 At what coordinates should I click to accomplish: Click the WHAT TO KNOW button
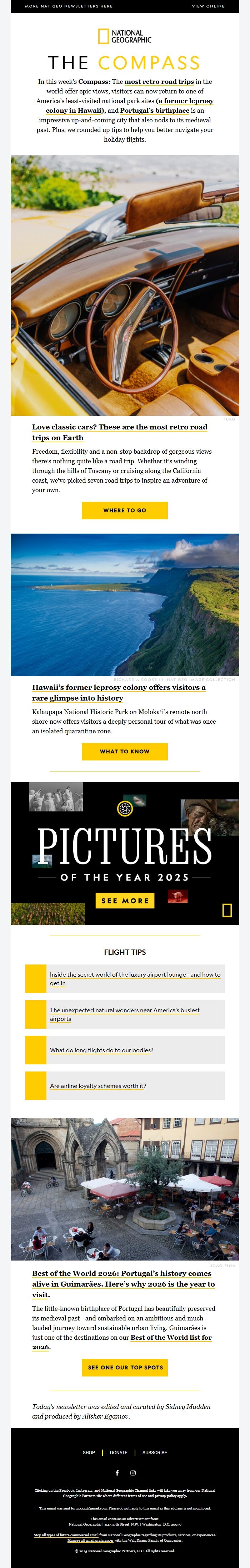click(125, 751)
